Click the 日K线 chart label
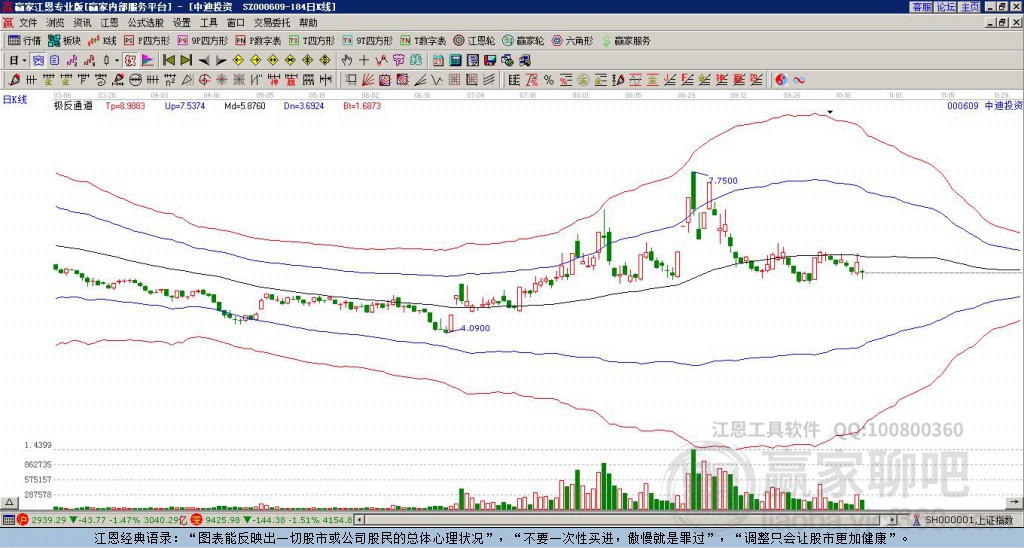The width and height of the screenshot is (1024, 548). (x=14, y=100)
